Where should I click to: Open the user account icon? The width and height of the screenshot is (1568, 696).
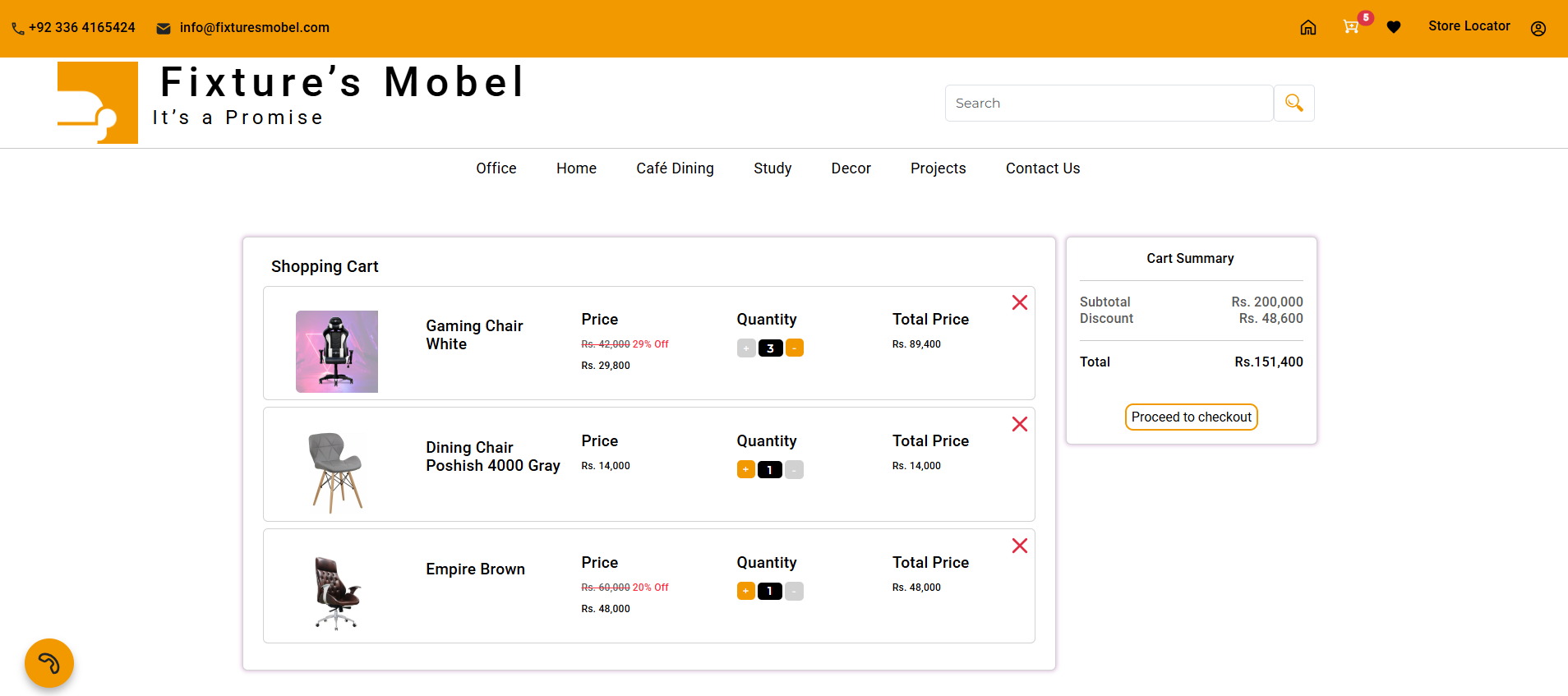pyautogui.click(x=1538, y=28)
